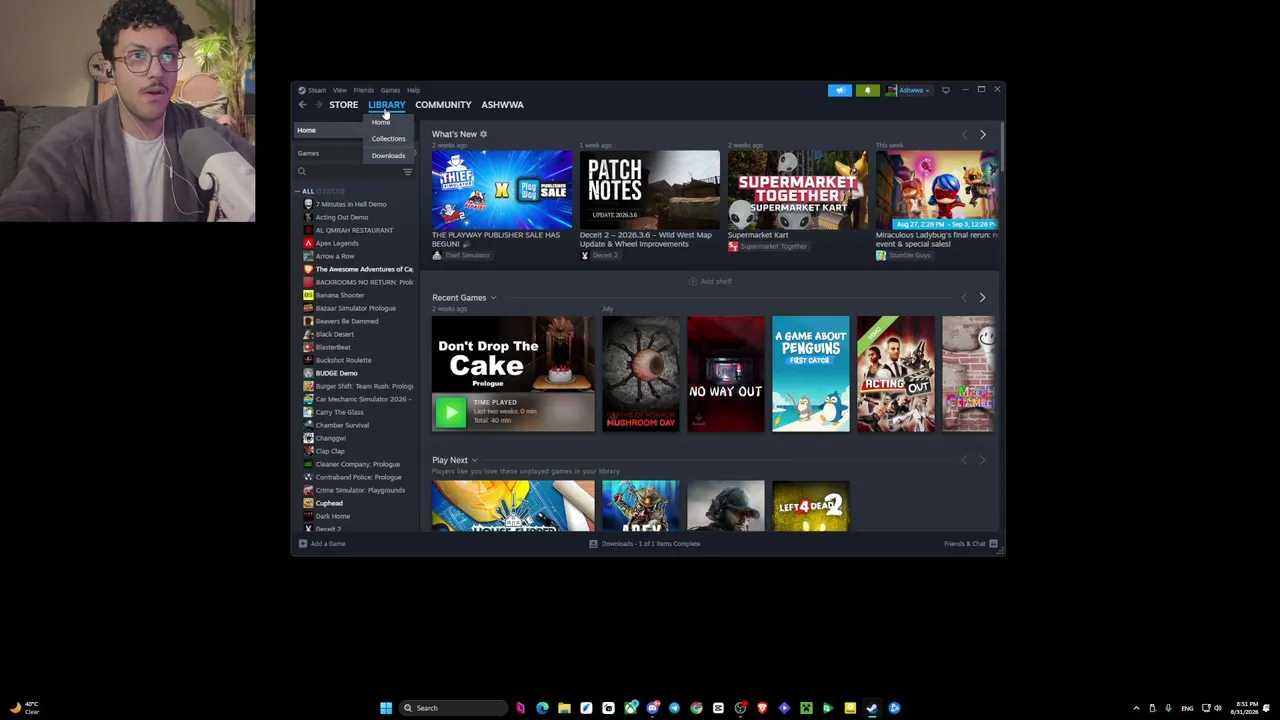This screenshot has width=1280, height=720.
Task: Open A Game About Penguins cover
Action: tap(811, 374)
